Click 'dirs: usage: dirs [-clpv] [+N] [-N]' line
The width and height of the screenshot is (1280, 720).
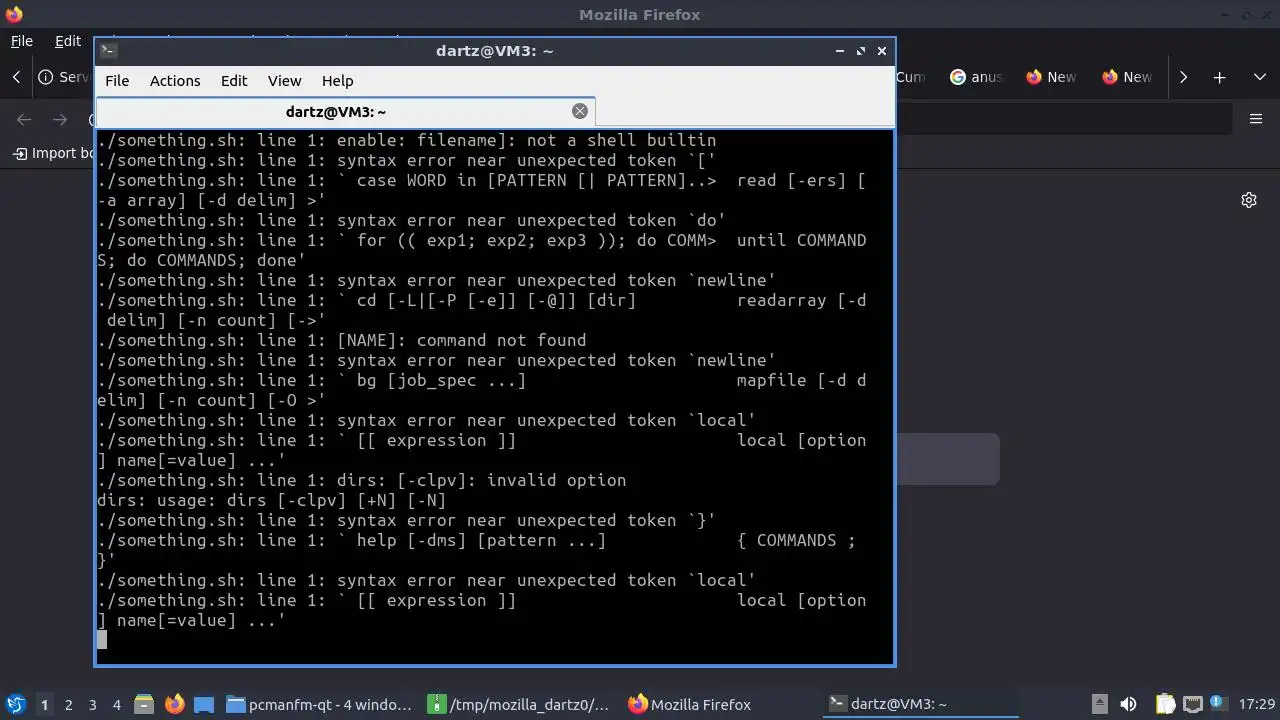tap(272, 500)
